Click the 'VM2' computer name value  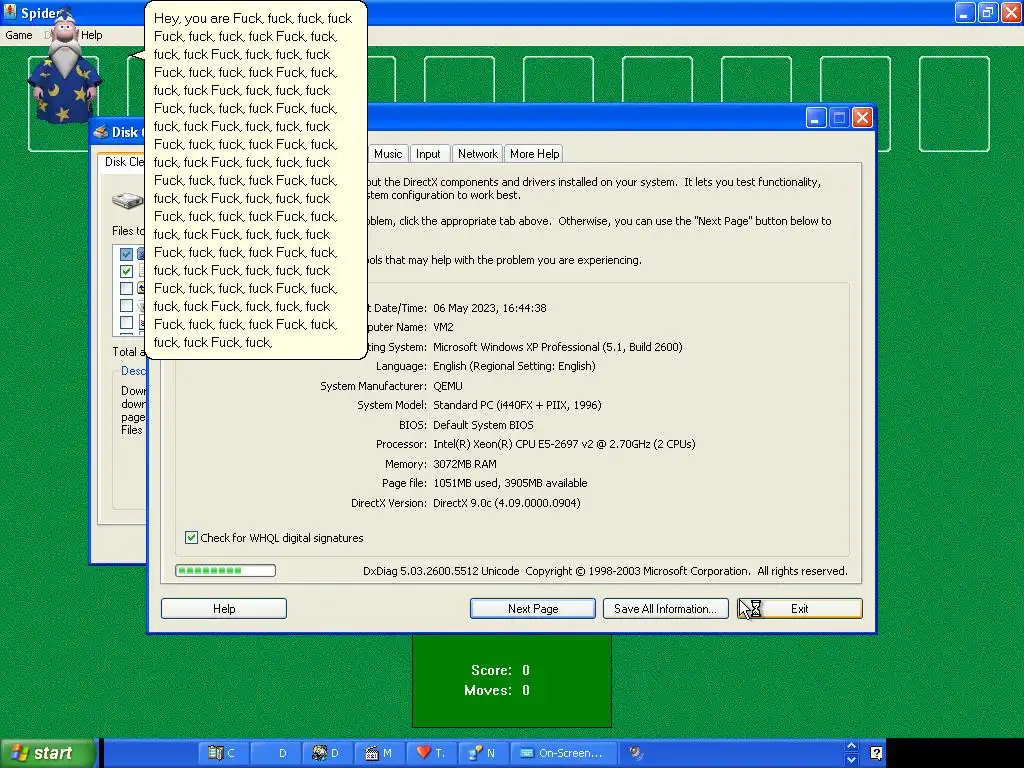(443, 327)
